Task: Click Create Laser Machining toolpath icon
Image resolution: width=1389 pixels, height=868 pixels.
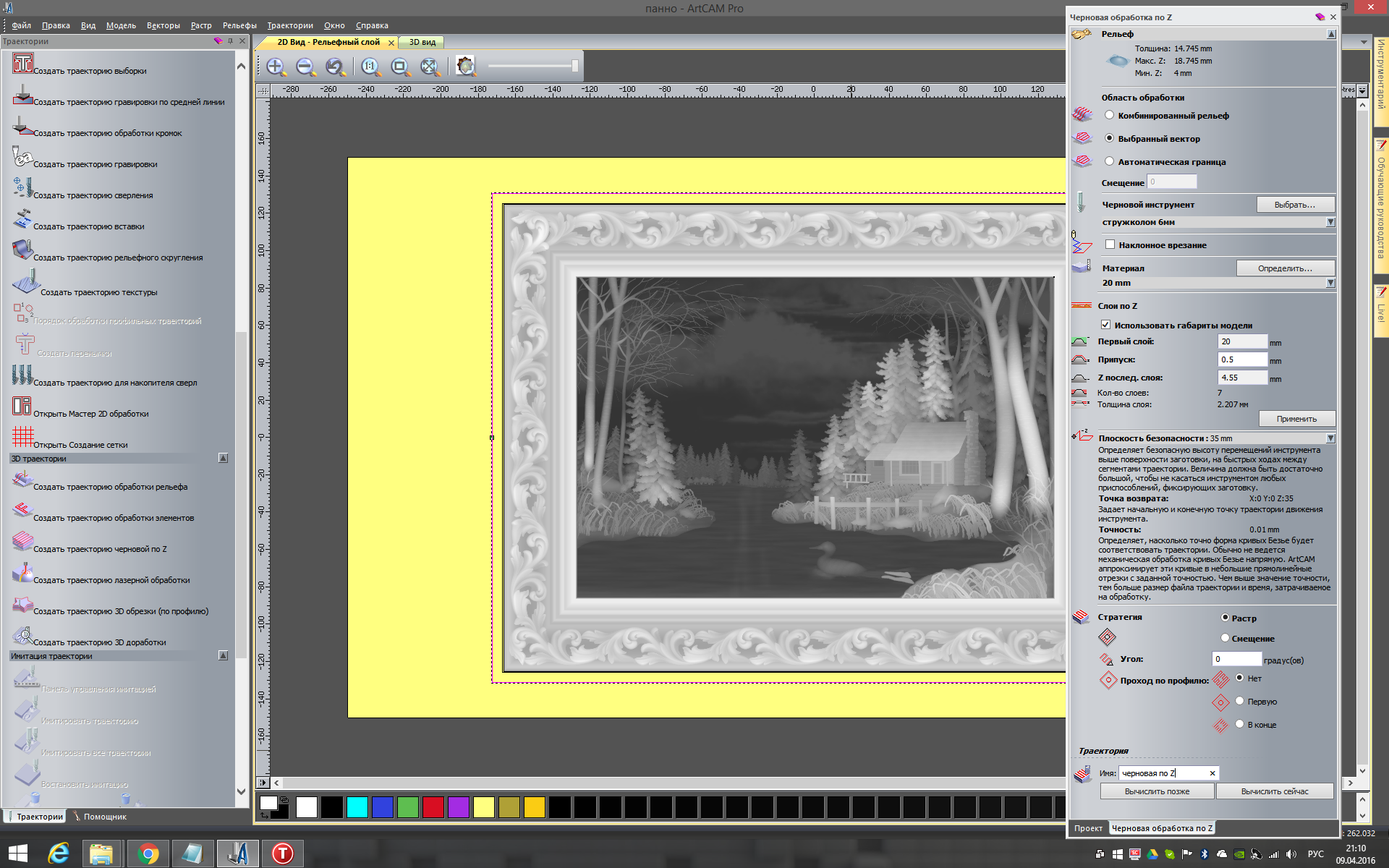Action: 22,573
